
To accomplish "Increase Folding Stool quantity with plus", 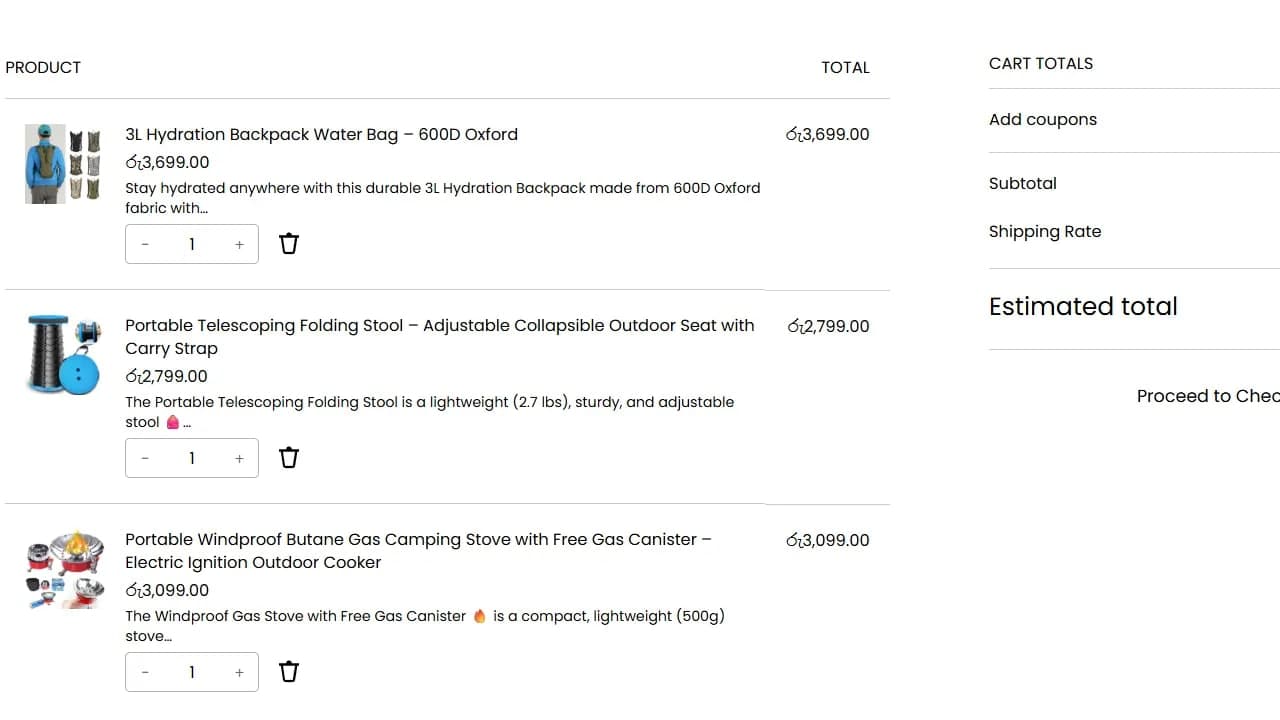I will (x=239, y=458).
